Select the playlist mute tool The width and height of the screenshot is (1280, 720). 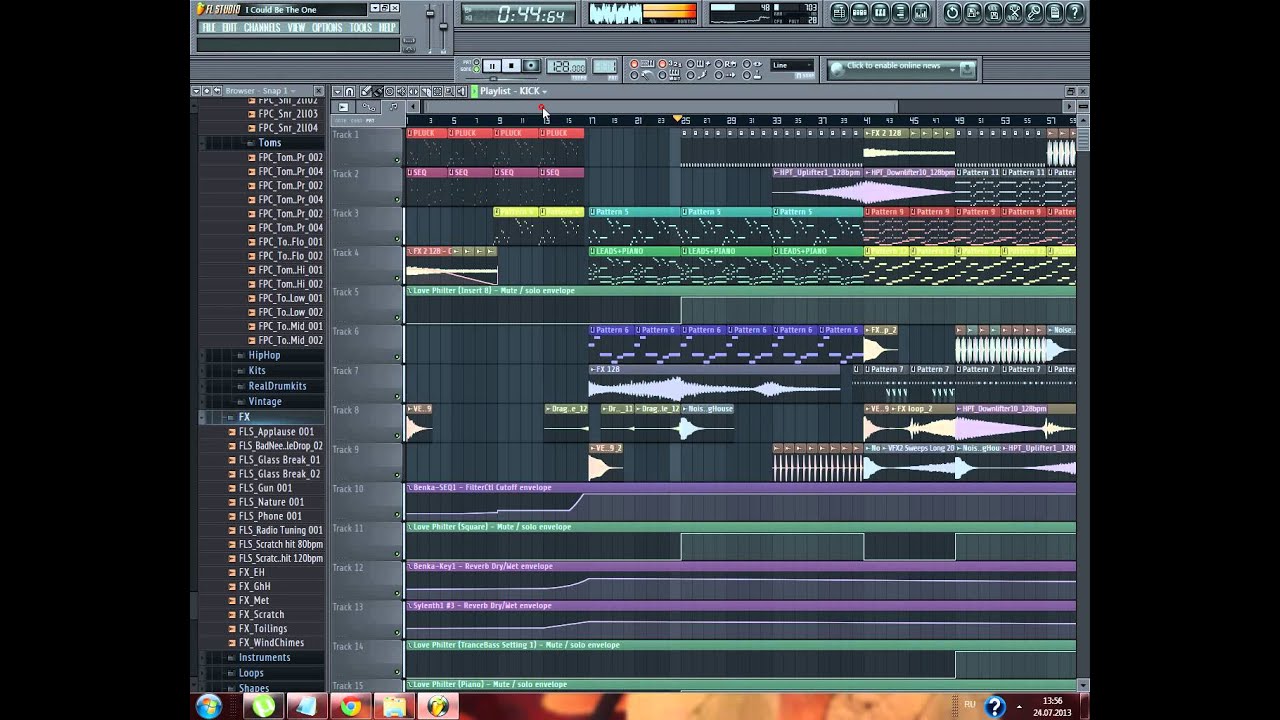402,91
